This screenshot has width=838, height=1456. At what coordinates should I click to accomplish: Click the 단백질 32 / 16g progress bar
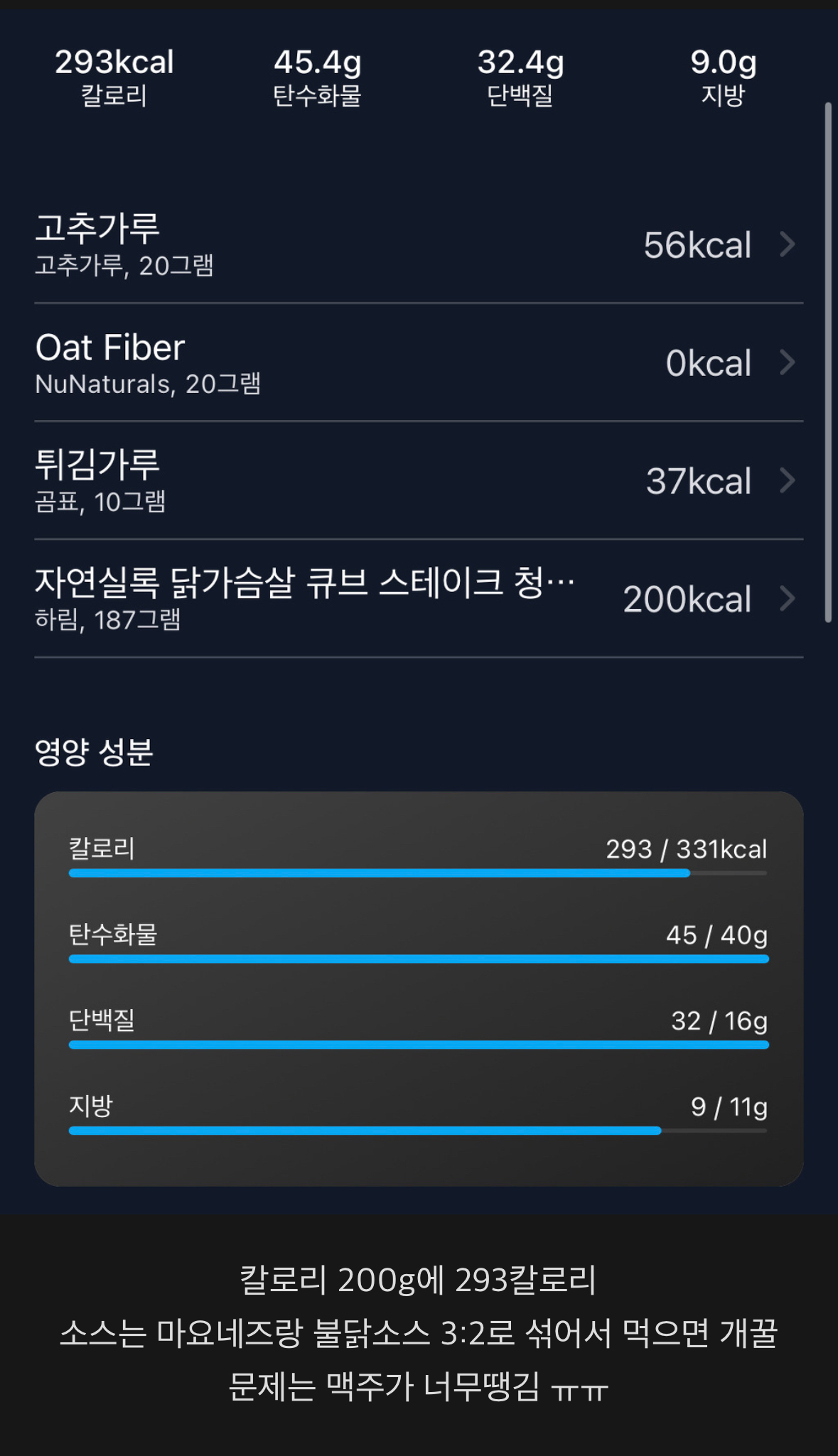pyautogui.click(x=418, y=1045)
